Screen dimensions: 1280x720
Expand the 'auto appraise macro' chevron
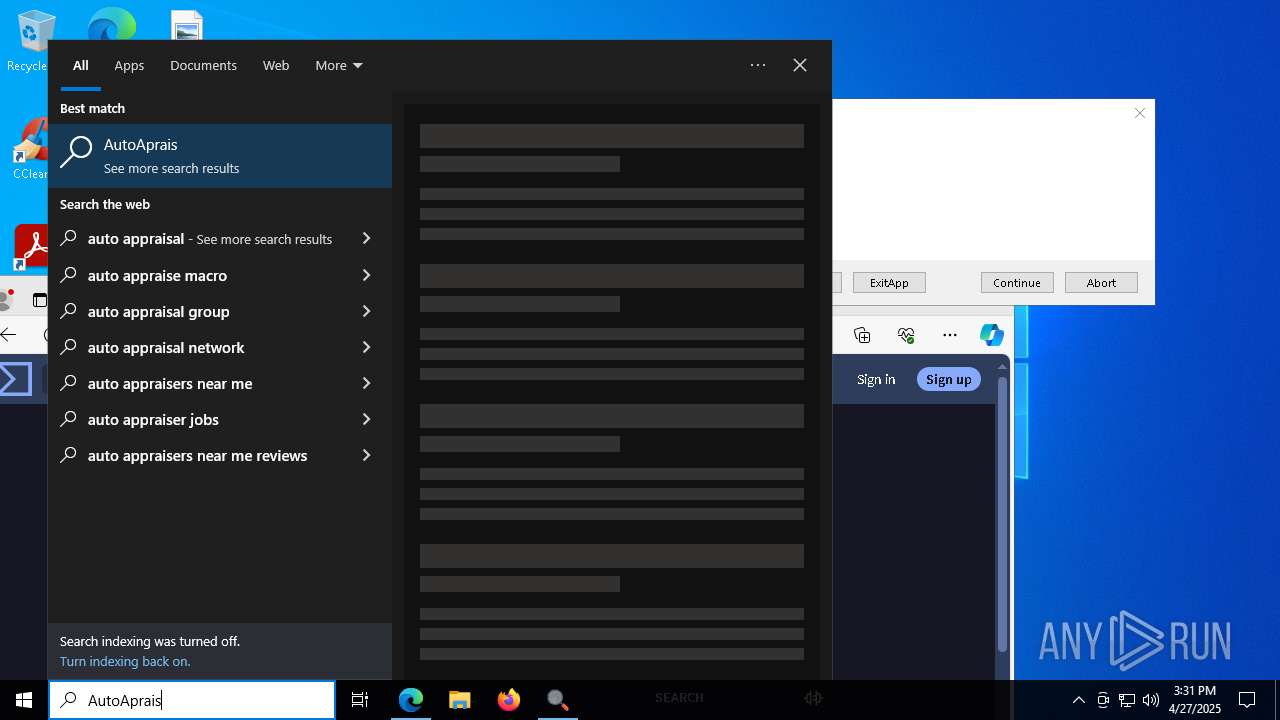click(x=366, y=275)
